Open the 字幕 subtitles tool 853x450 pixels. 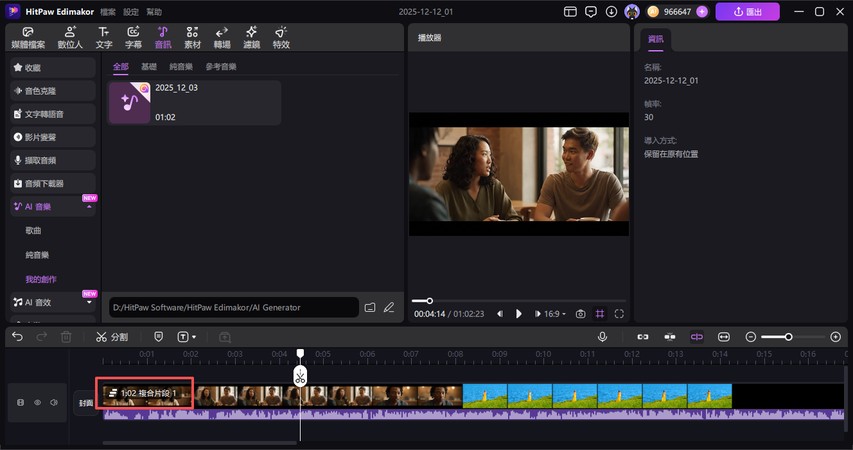tap(133, 38)
